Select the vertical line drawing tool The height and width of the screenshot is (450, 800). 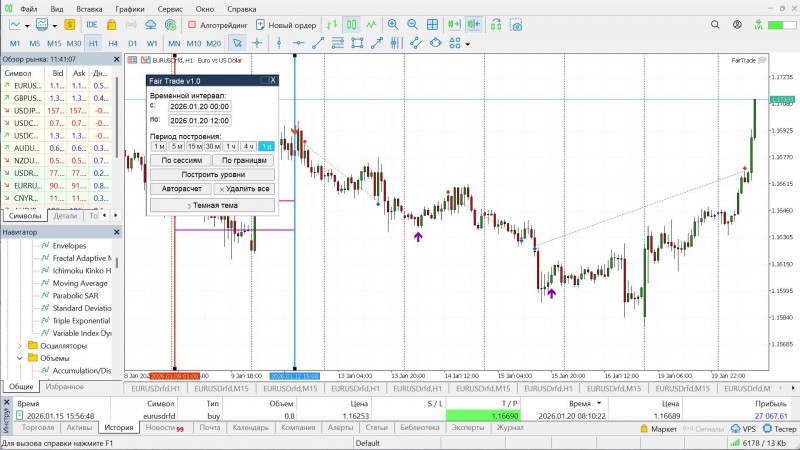(x=278, y=43)
